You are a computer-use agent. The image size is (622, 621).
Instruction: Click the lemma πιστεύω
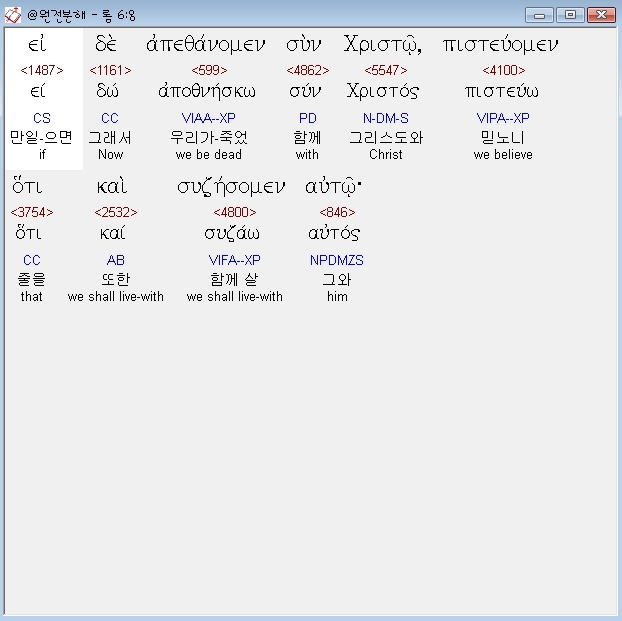coord(502,92)
